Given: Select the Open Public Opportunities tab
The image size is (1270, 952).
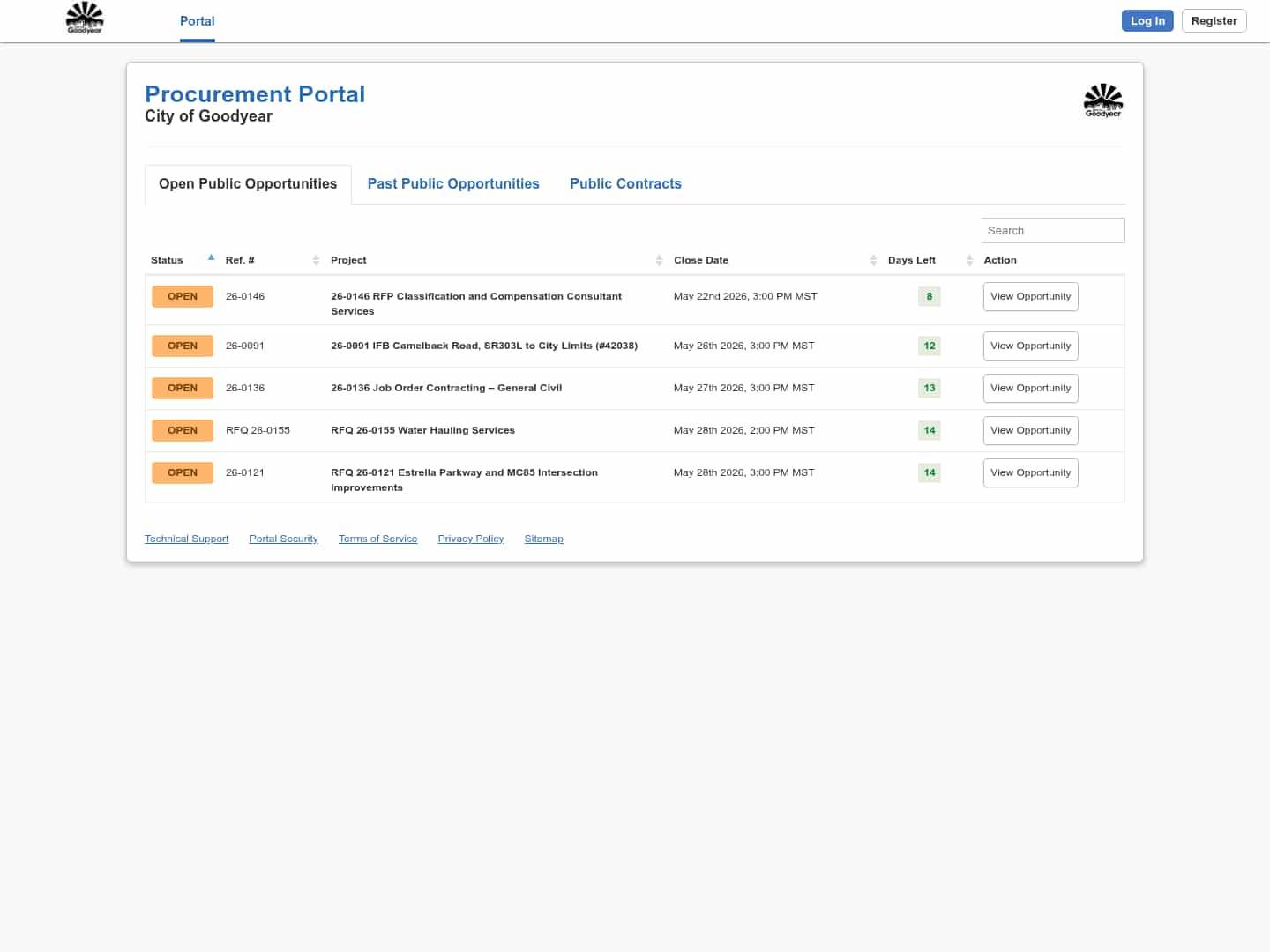Looking at the screenshot, I should coord(248,184).
